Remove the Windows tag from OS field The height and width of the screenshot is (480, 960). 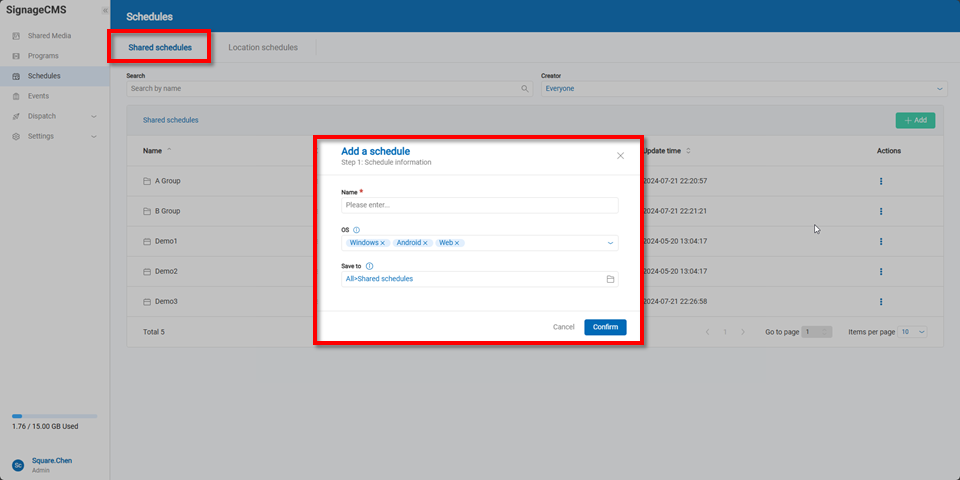[x=383, y=243]
